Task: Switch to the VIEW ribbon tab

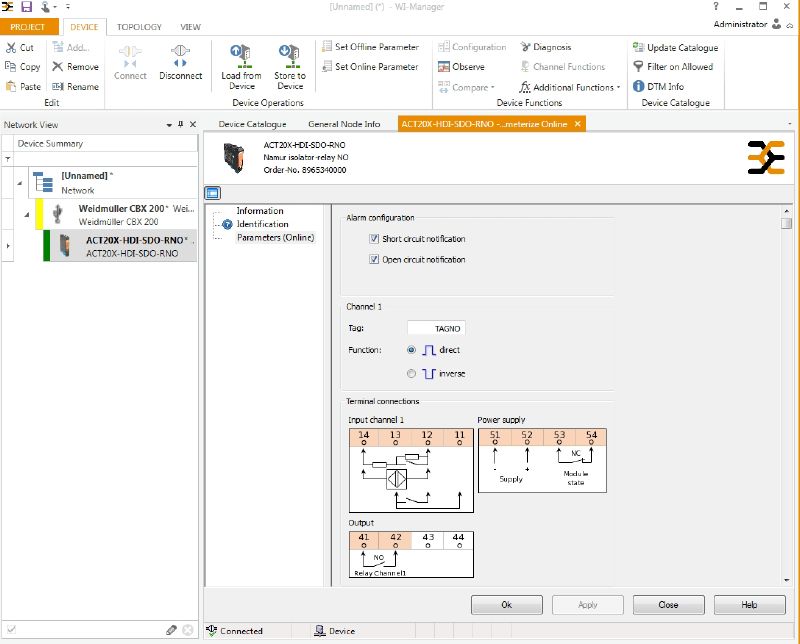Action: (190, 27)
